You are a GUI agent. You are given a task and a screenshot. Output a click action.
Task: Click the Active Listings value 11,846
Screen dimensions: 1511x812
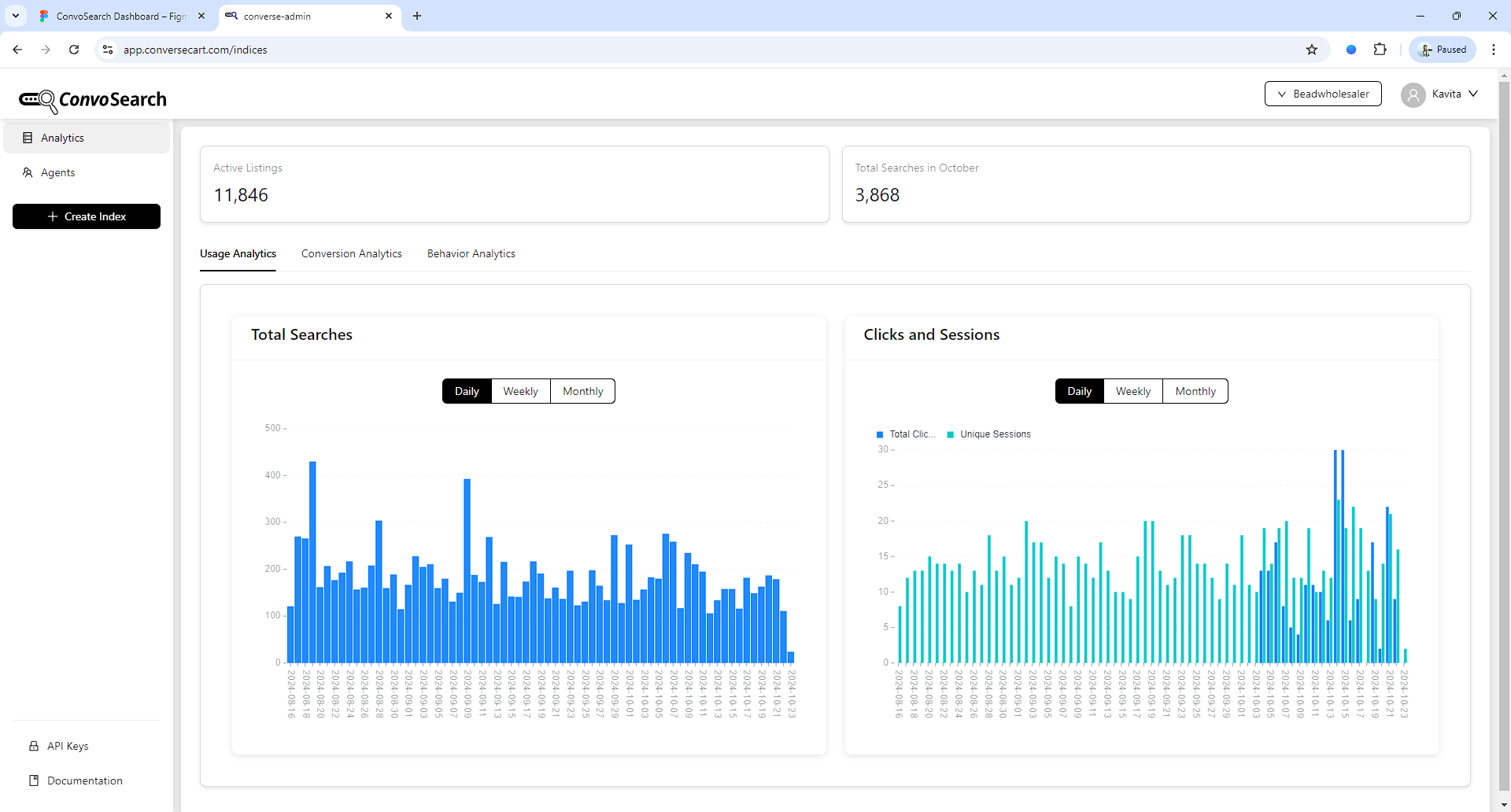241,195
